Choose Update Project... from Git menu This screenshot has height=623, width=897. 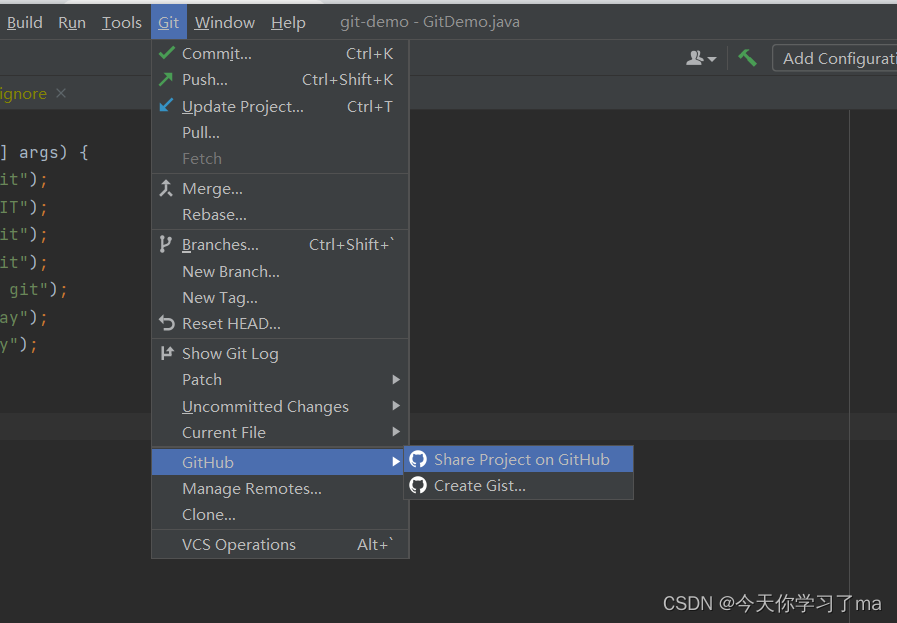[x=280, y=106]
